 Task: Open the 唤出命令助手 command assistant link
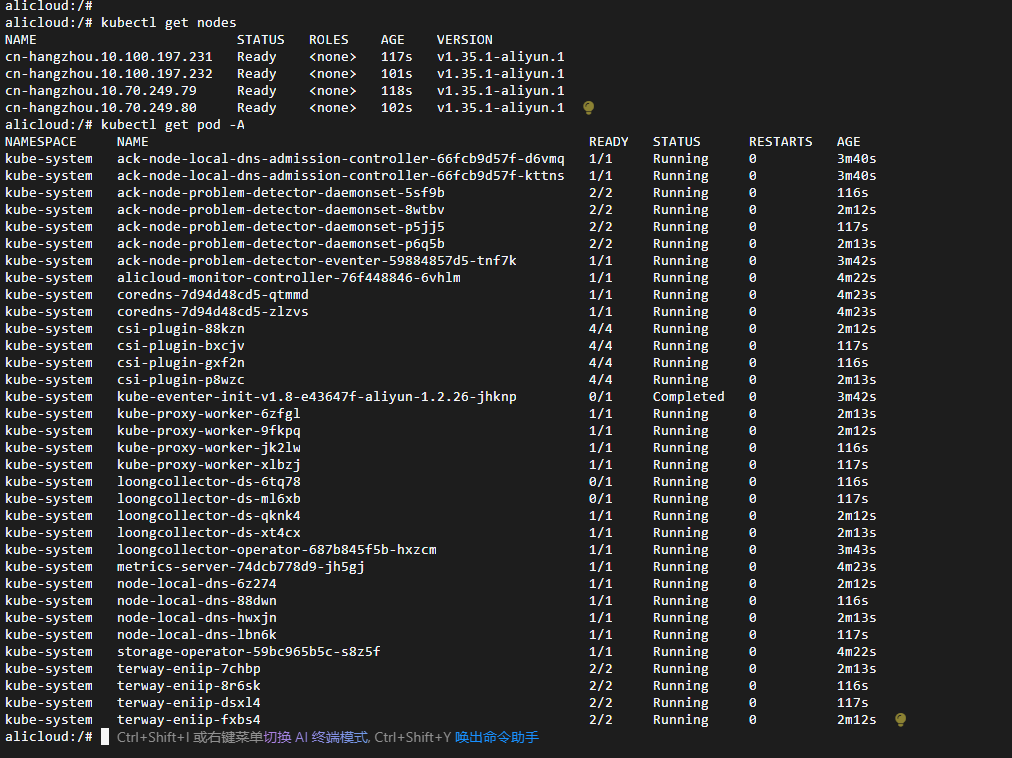point(496,737)
